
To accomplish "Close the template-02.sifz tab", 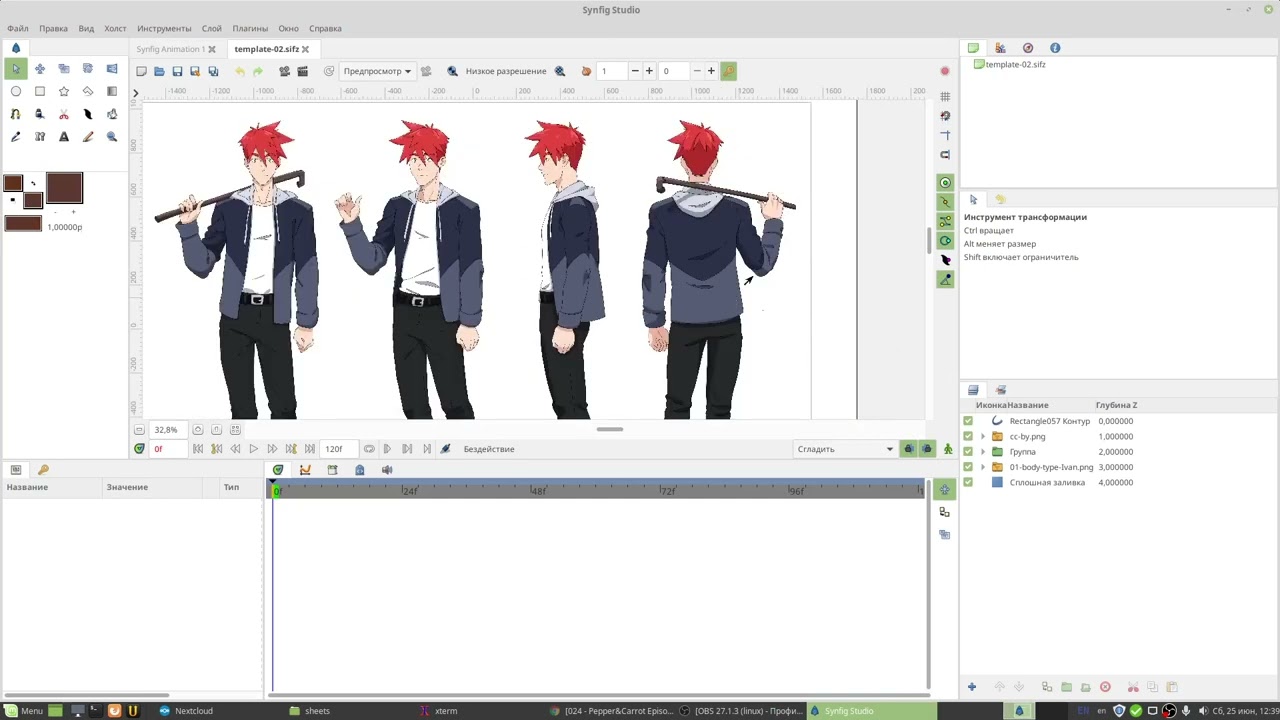I will tap(305, 49).
